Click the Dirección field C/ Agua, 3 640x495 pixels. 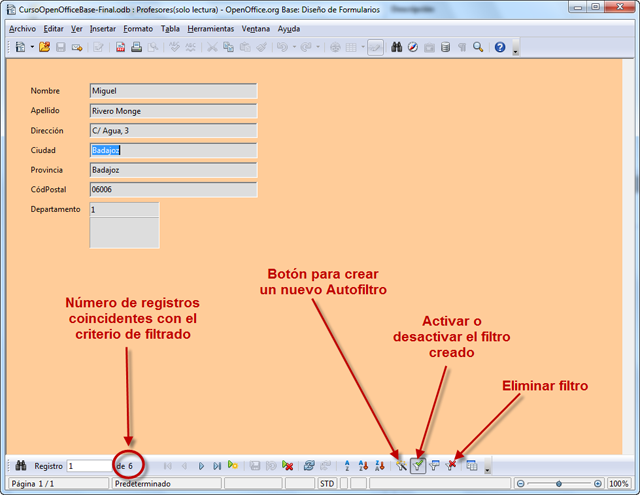point(173,131)
